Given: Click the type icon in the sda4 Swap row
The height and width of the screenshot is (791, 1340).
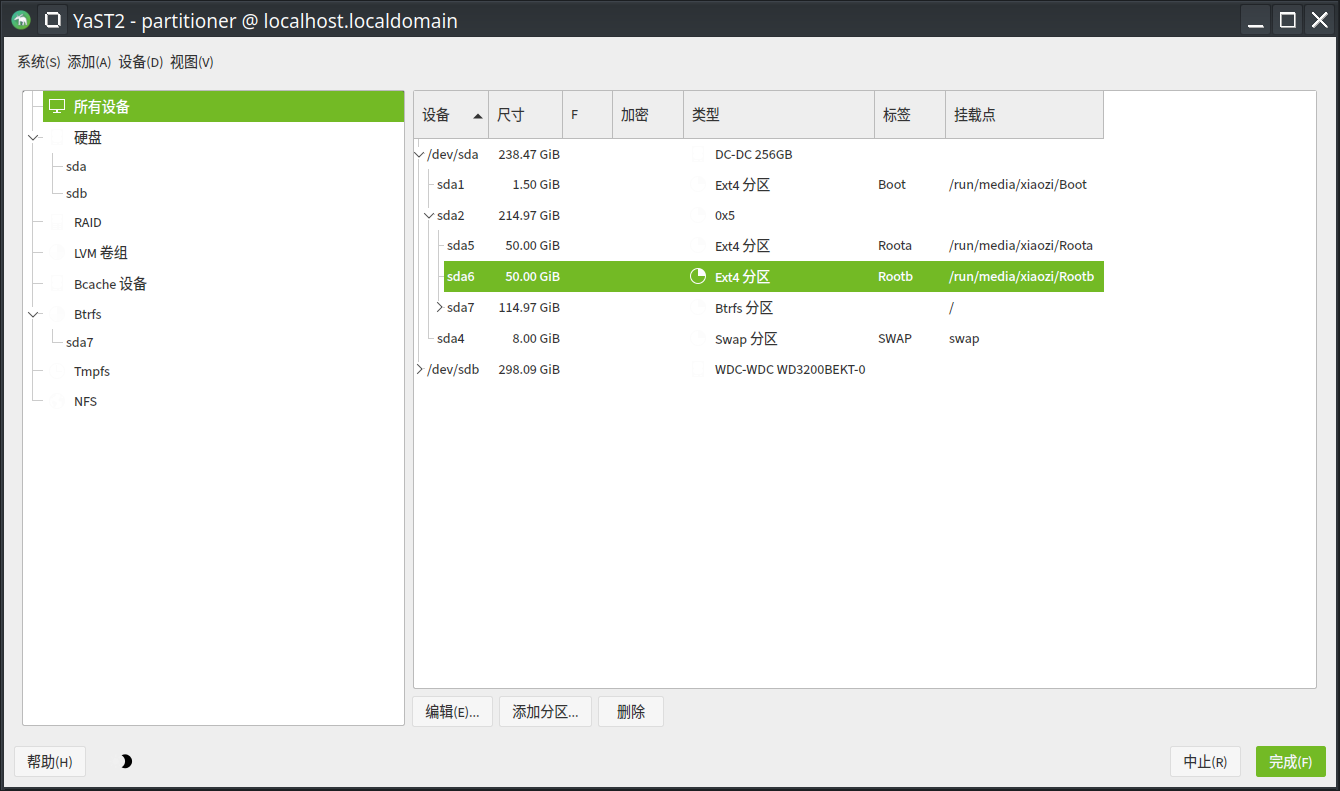Looking at the screenshot, I should click(698, 338).
